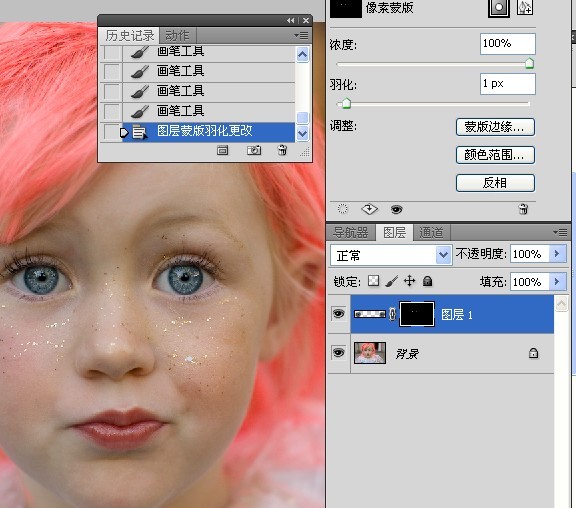Open the Layers panel flyout menu
The width and height of the screenshot is (576, 508).
[x=560, y=233]
